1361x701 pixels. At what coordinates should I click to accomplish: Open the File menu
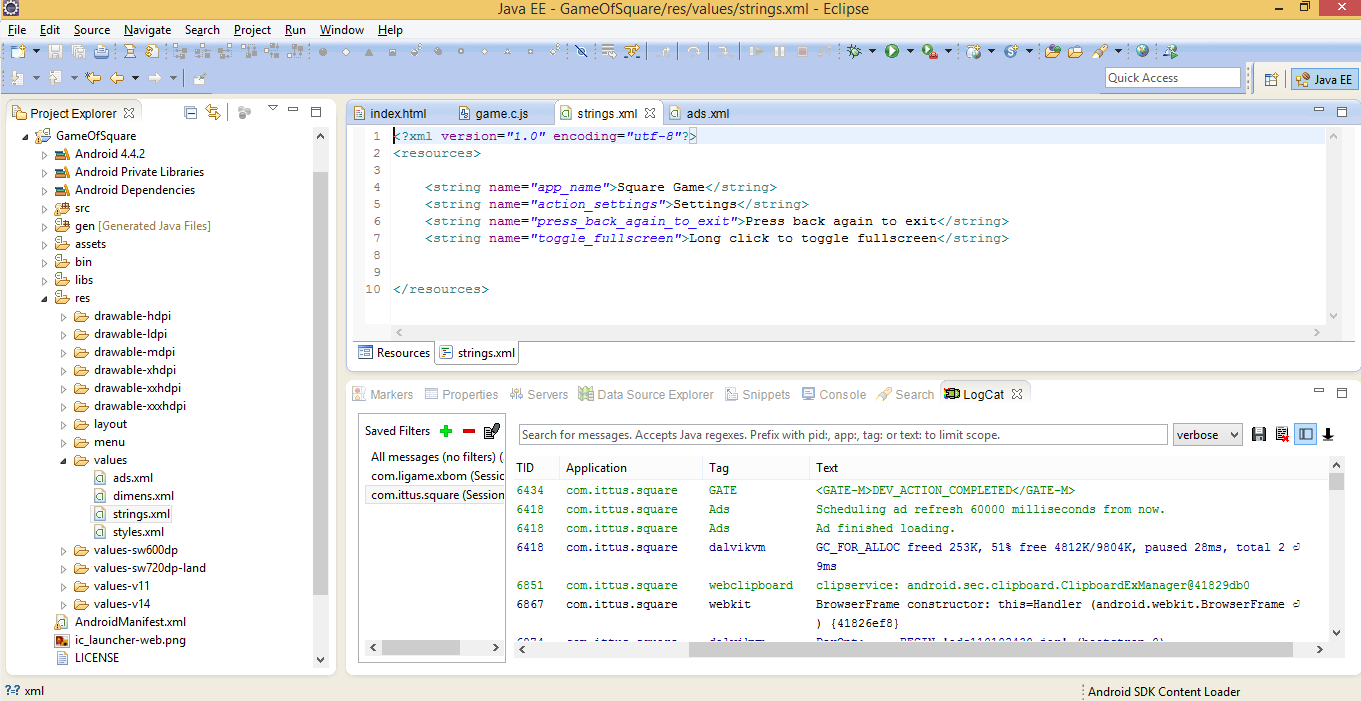(17, 30)
